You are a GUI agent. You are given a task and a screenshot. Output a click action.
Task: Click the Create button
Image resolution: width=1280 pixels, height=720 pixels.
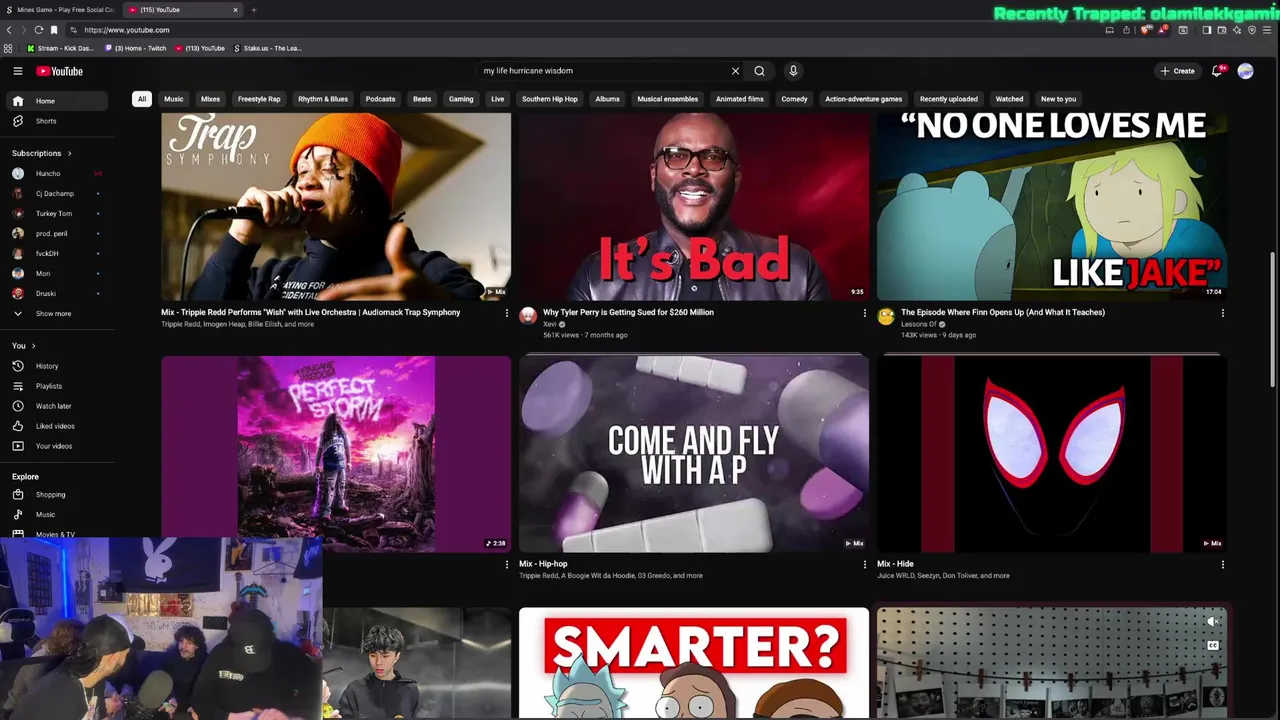pyautogui.click(x=1178, y=71)
